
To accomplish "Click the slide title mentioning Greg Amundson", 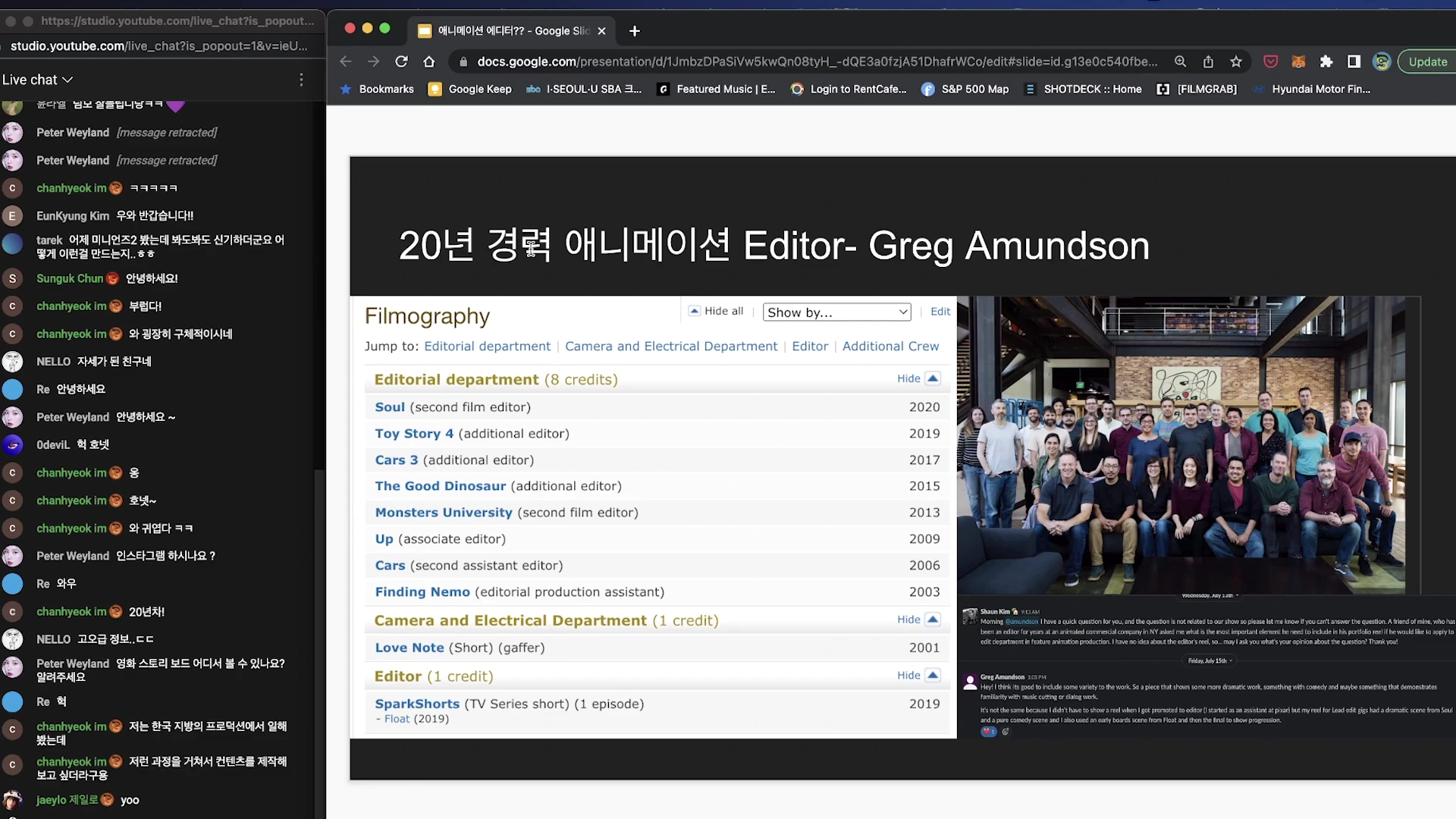I will pyautogui.click(x=774, y=246).
